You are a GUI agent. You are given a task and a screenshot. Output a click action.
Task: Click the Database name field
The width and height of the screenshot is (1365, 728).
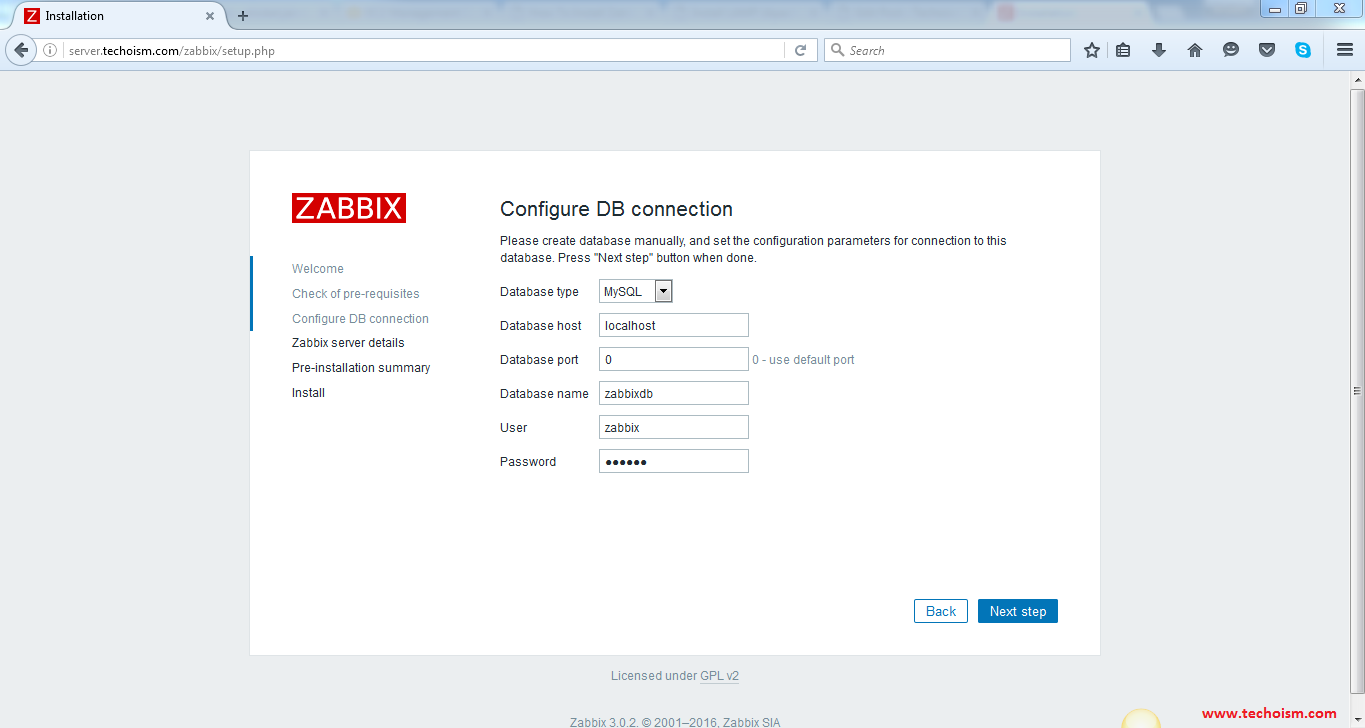tap(674, 393)
